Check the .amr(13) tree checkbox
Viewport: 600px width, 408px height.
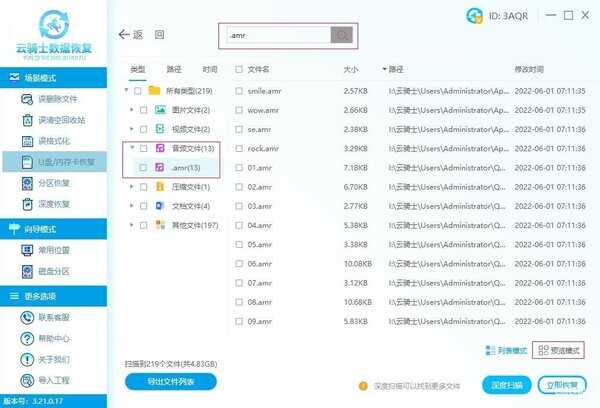point(143,168)
